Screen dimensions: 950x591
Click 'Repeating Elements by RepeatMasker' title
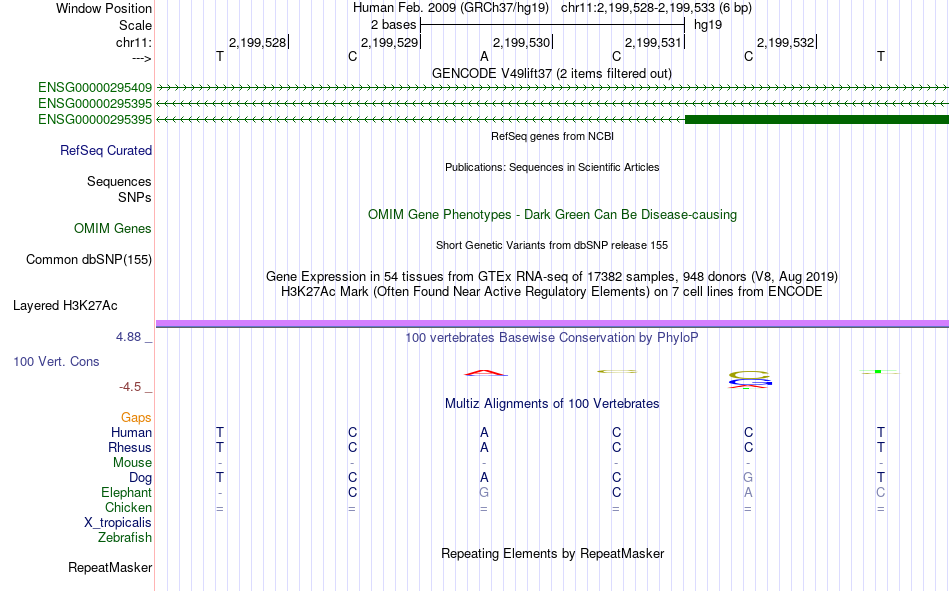click(x=552, y=553)
